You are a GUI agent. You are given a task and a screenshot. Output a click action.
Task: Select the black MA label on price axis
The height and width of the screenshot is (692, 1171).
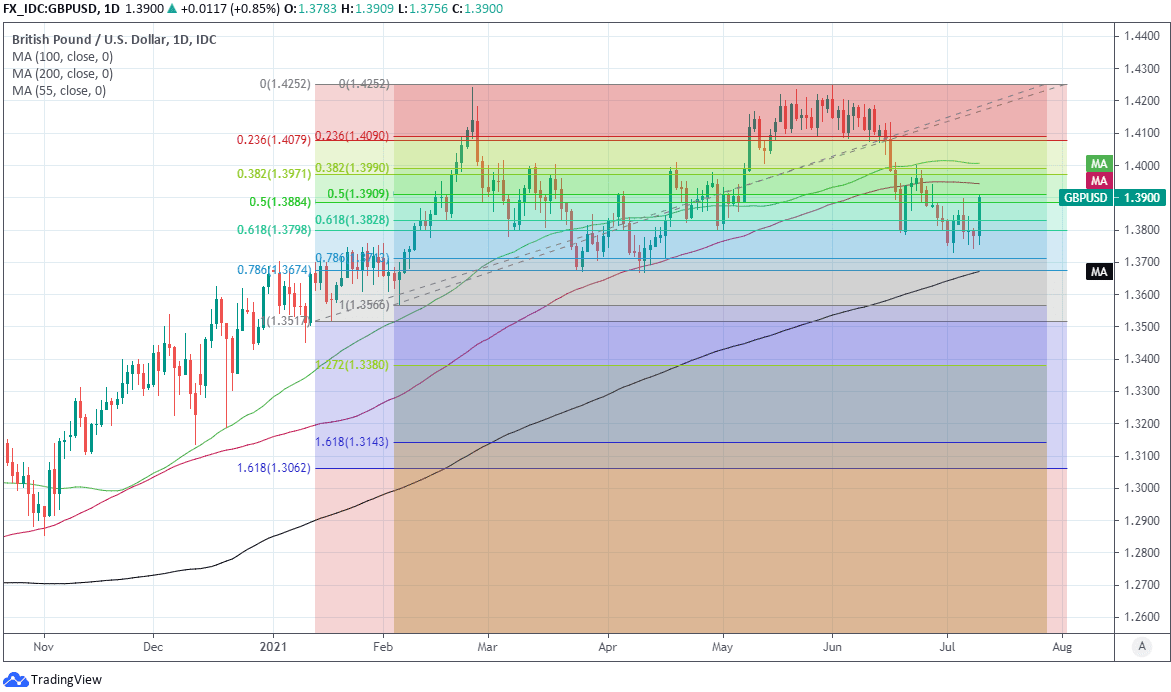pyautogui.click(x=1099, y=271)
